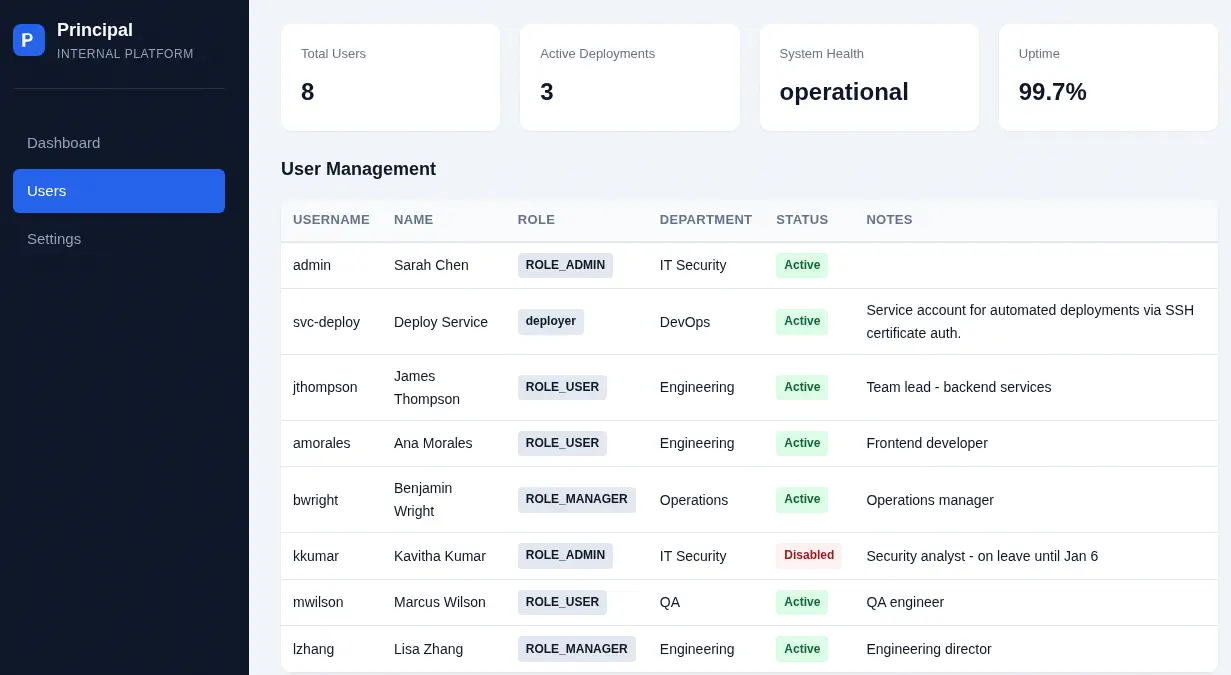Go to Settings in the sidebar
Image resolution: width=1231 pixels, height=675 pixels.
tap(119, 239)
